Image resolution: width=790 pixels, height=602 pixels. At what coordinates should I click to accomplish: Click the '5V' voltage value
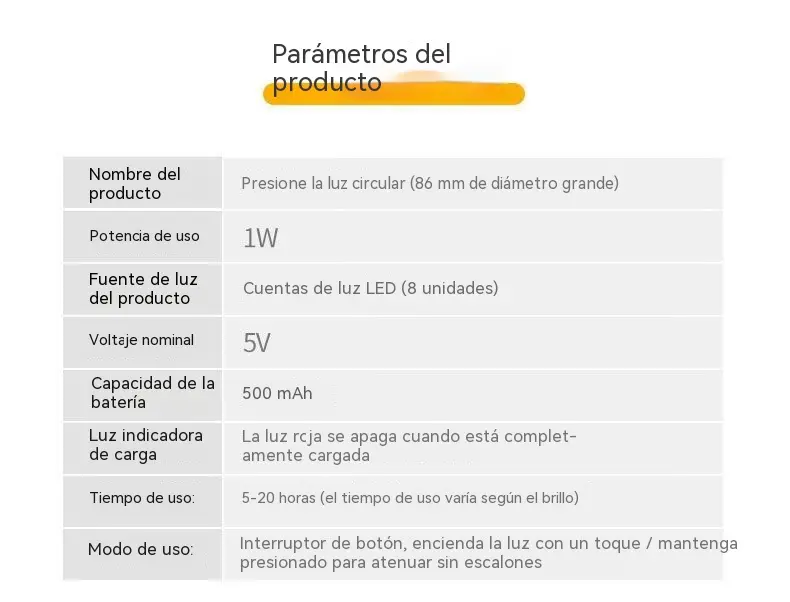coord(256,343)
